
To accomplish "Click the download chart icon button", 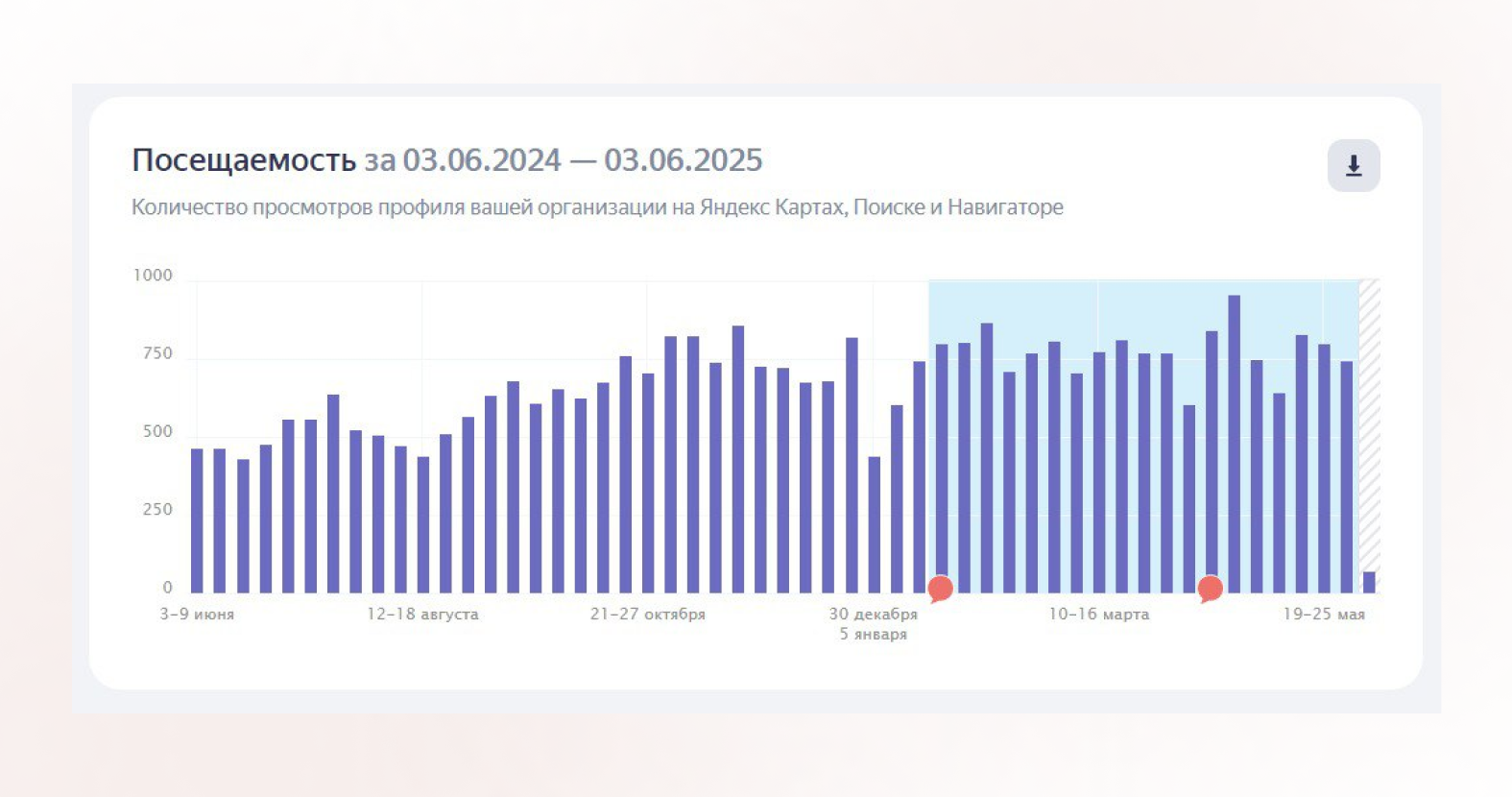I will click(x=1354, y=166).
